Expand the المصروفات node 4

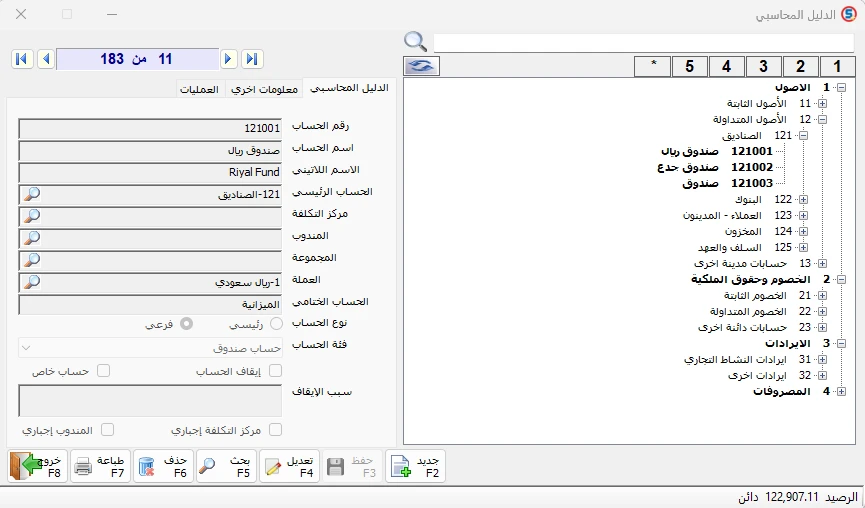[x=841, y=392]
